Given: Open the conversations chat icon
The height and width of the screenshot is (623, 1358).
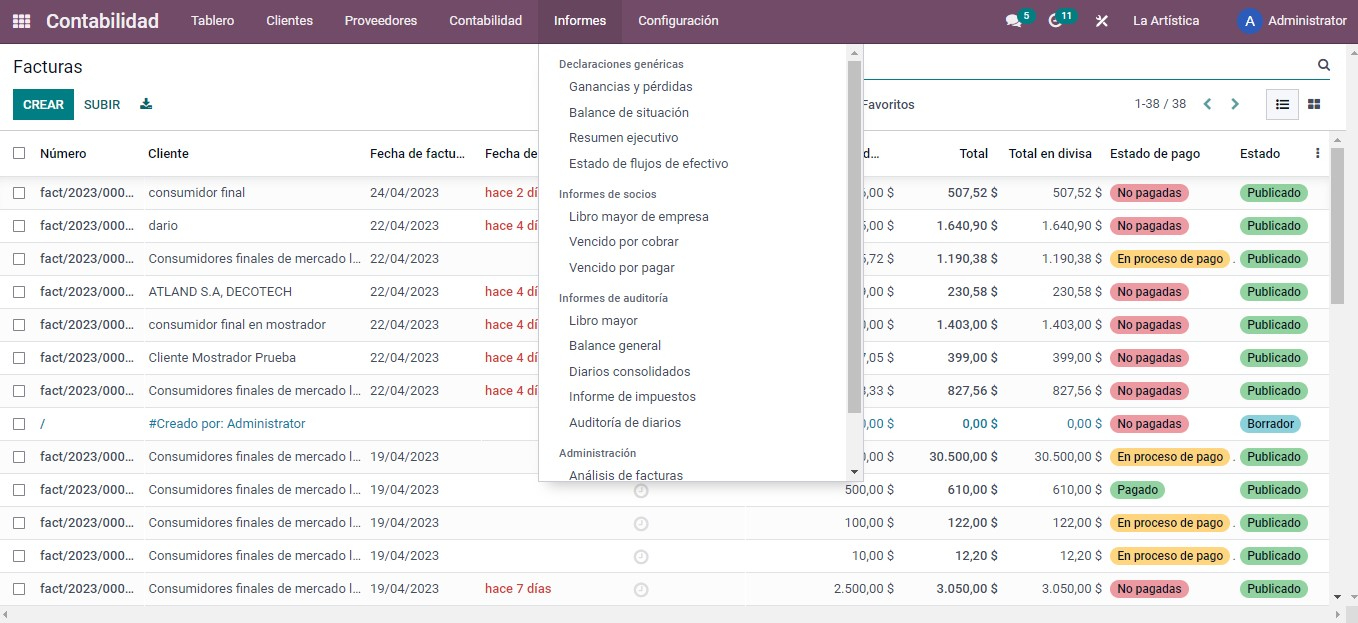Looking at the screenshot, I should [1013, 21].
